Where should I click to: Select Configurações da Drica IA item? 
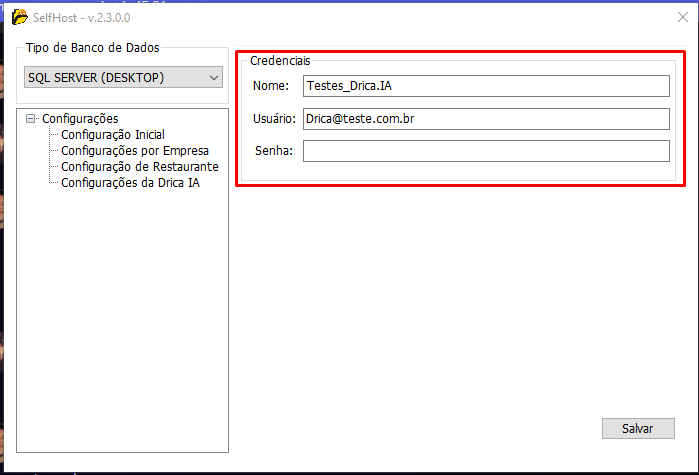130,183
